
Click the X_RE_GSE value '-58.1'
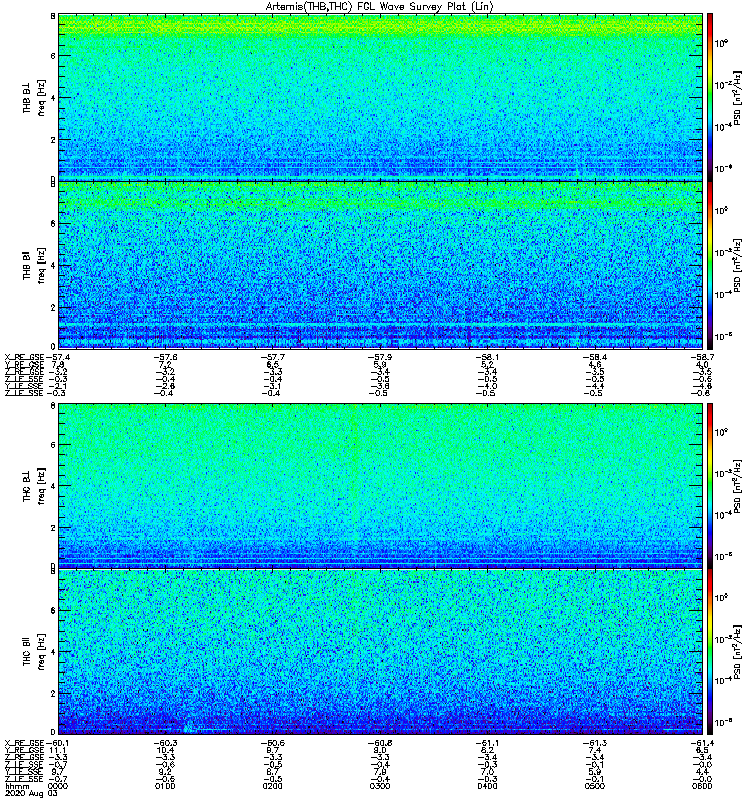point(487,357)
